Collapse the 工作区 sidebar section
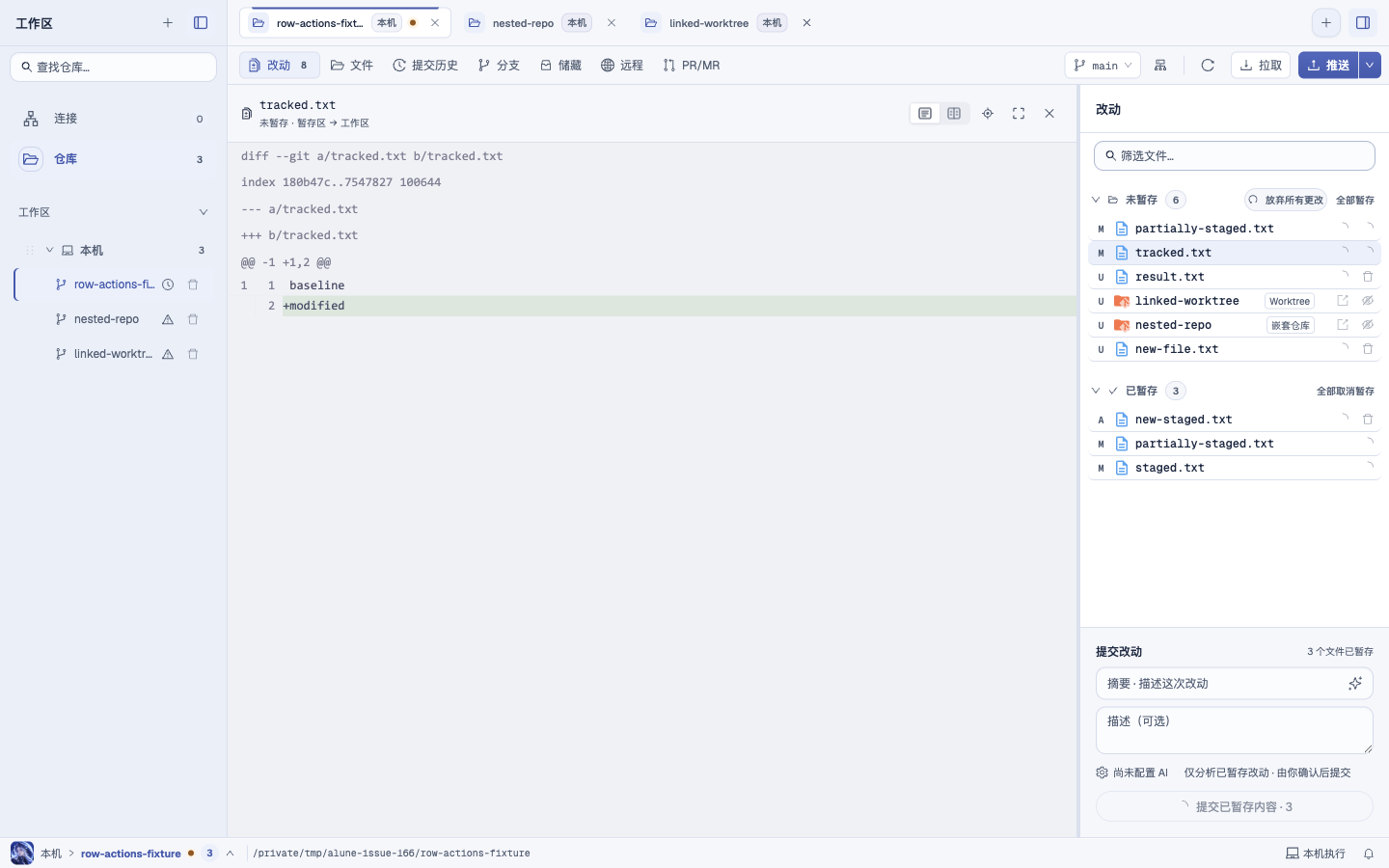The image size is (1389, 868). click(203, 212)
